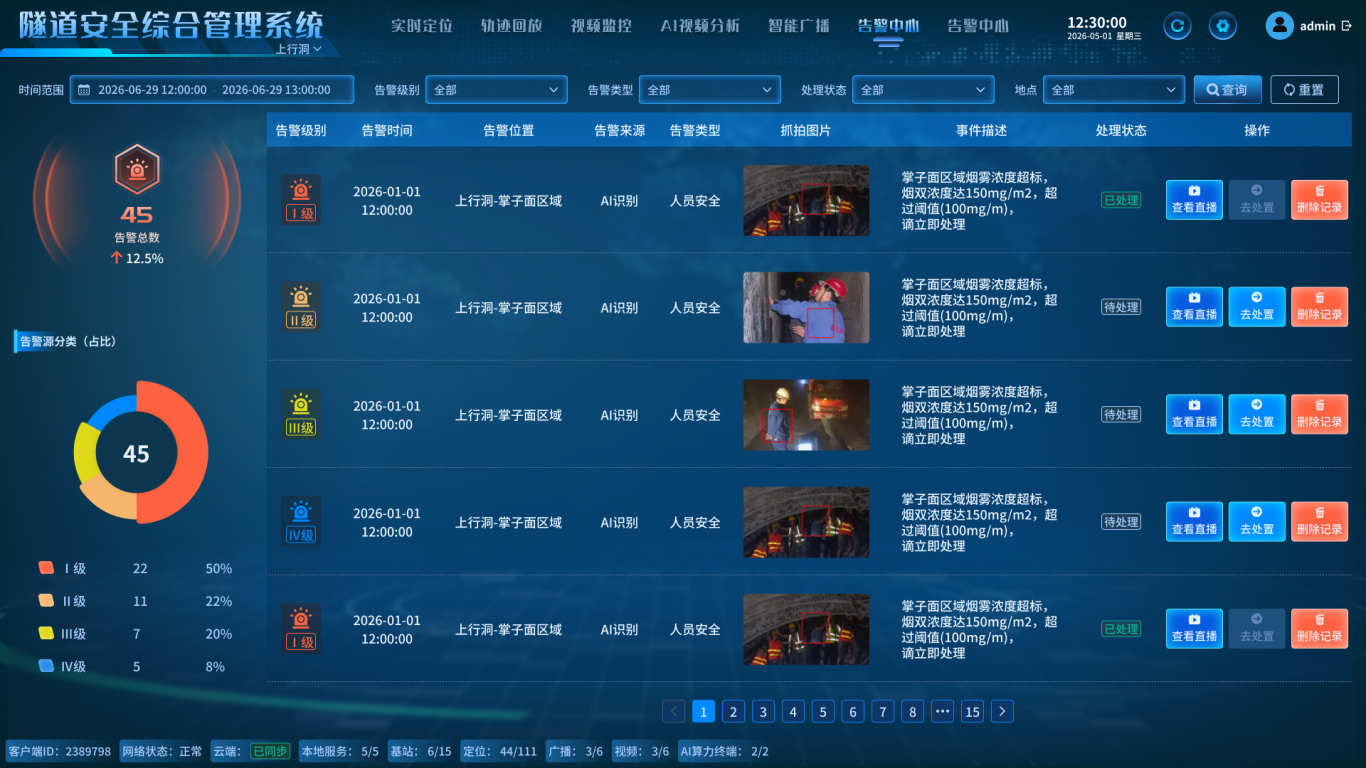1366x768 pixels.
Task: Click the IV级 blue alarm level icon
Action: point(301,522)
